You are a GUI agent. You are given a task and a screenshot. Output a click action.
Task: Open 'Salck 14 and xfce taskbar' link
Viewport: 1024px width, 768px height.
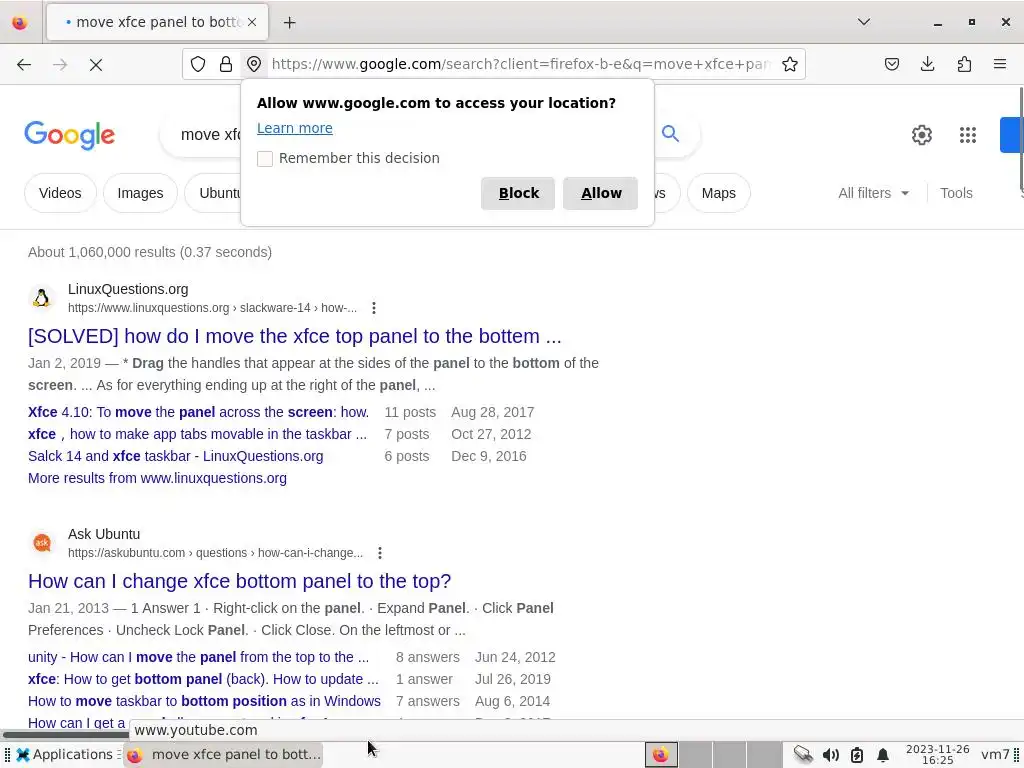pyautogui.click(x=176, y=456)
